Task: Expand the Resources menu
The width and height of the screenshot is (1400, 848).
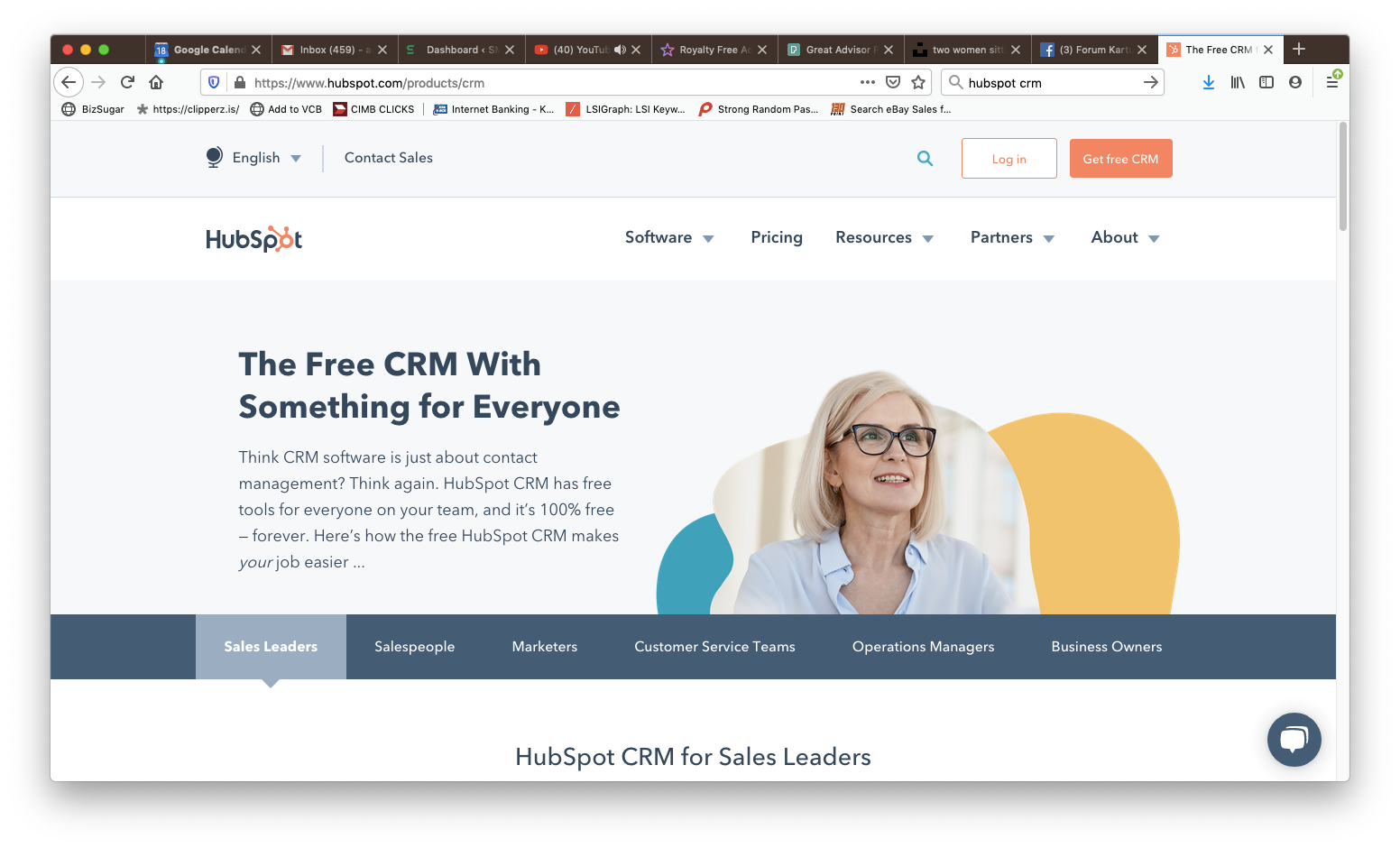Action: (x=884, y=237)
